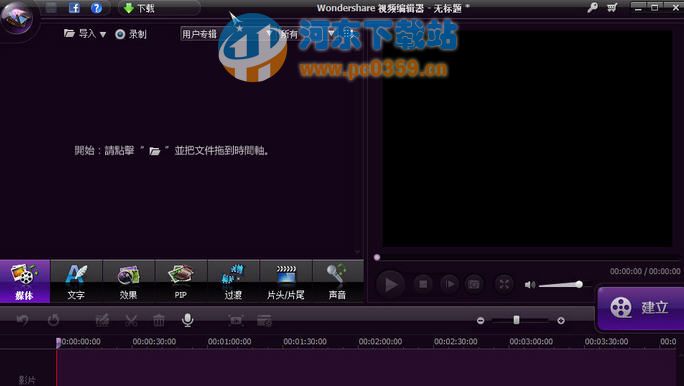684x386 pixels.
Task: Zoom in the timeline with plus
Action: pos(561,321)
